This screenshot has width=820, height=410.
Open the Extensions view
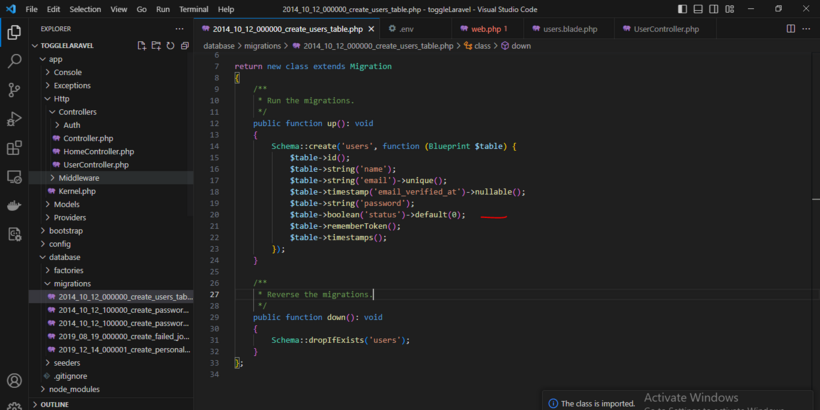point(14,148)
